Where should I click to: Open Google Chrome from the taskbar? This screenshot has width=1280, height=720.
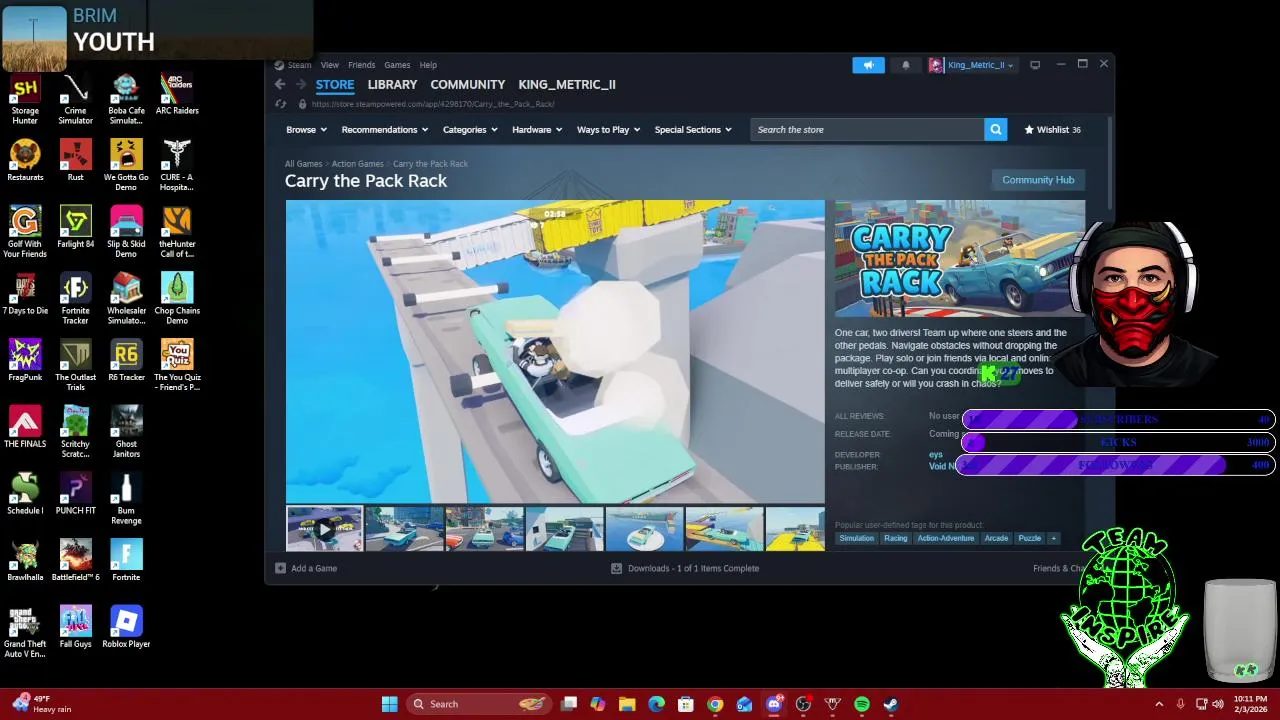715,704
